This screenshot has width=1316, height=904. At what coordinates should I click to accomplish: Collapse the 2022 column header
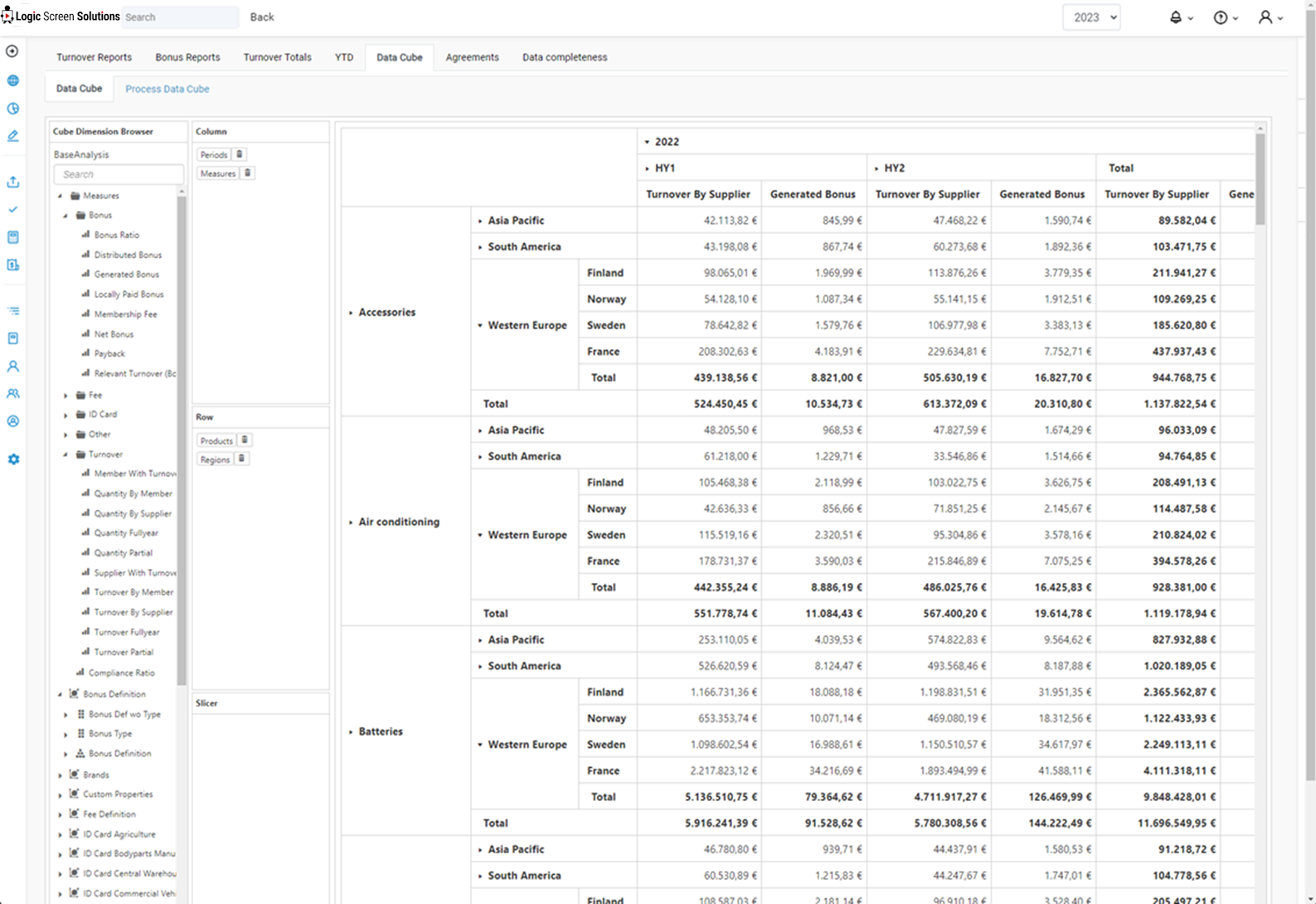point(647,142)
